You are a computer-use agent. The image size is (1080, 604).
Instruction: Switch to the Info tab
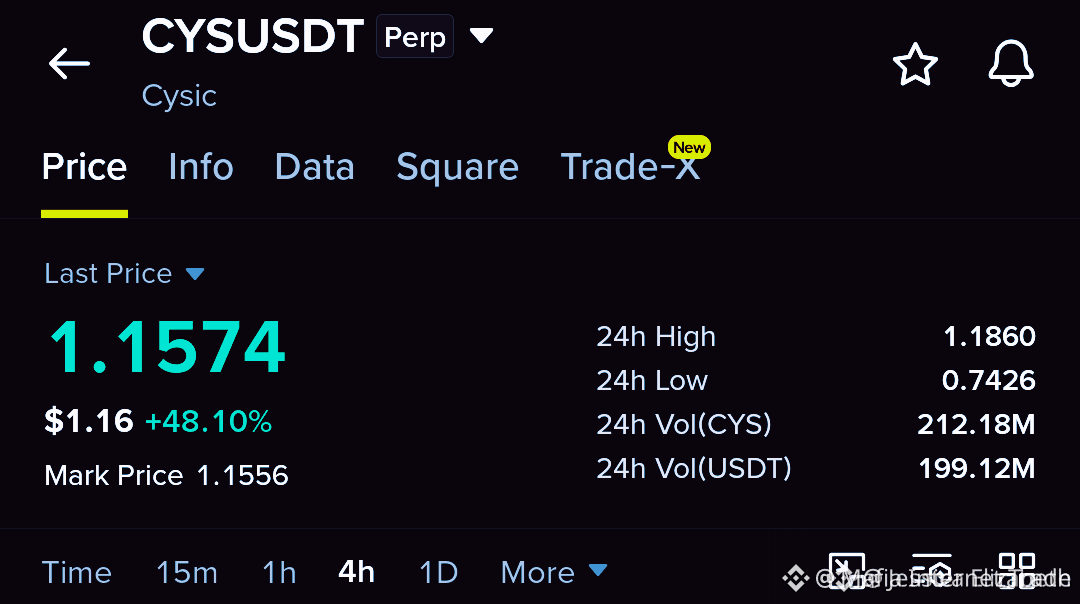201,167
